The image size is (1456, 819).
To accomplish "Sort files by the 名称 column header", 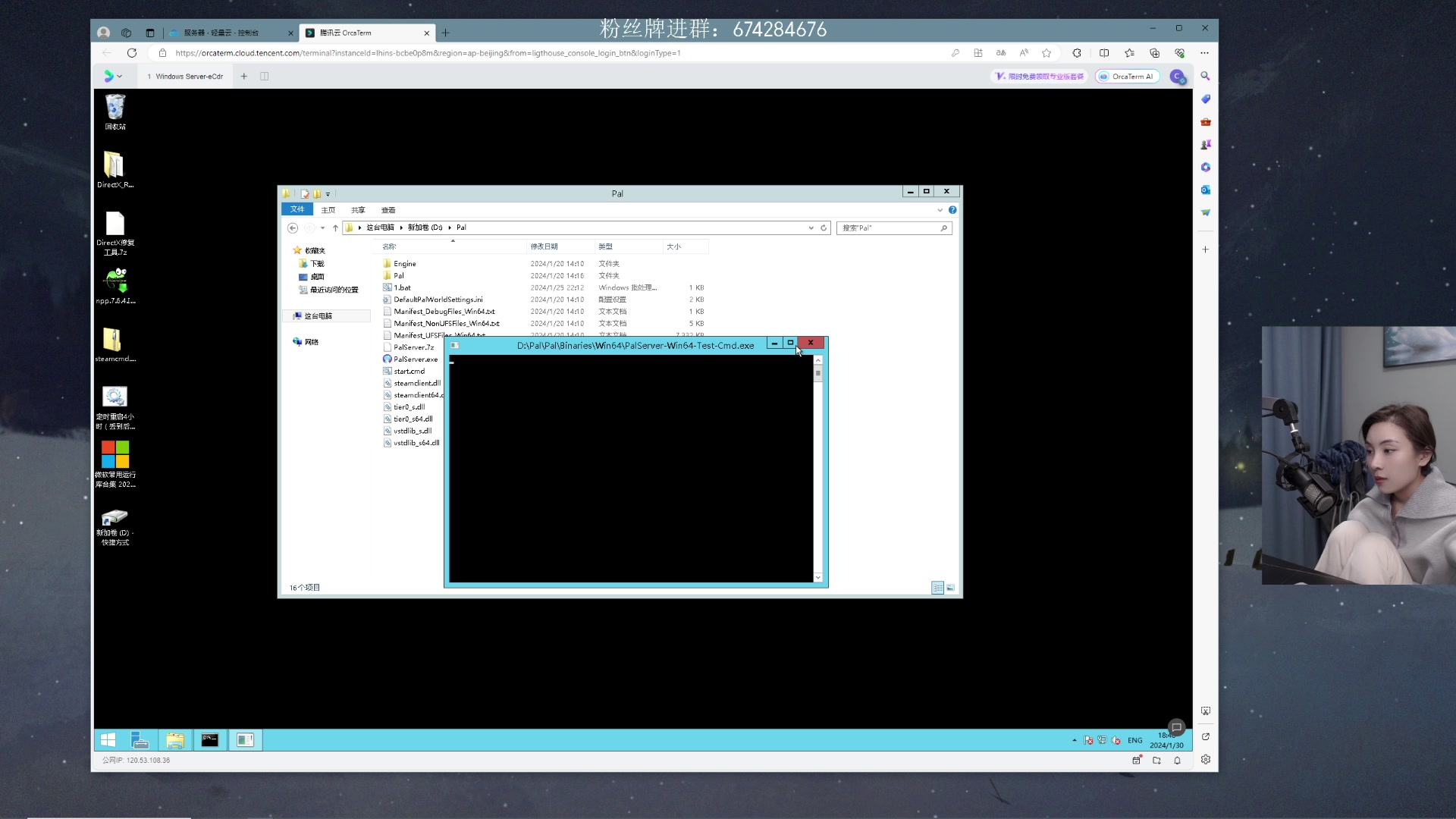I will click(x=389, y=246).
